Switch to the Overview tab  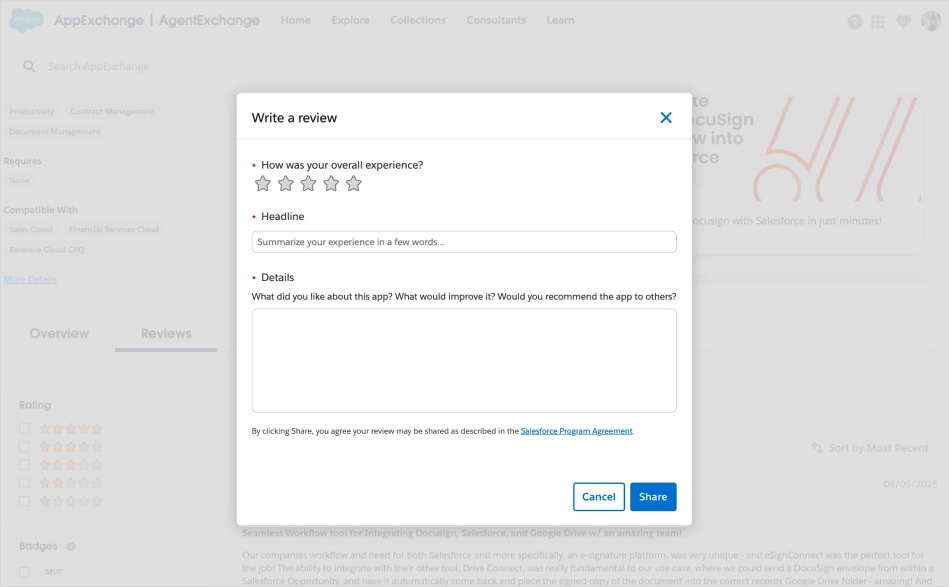click(59, 333)
